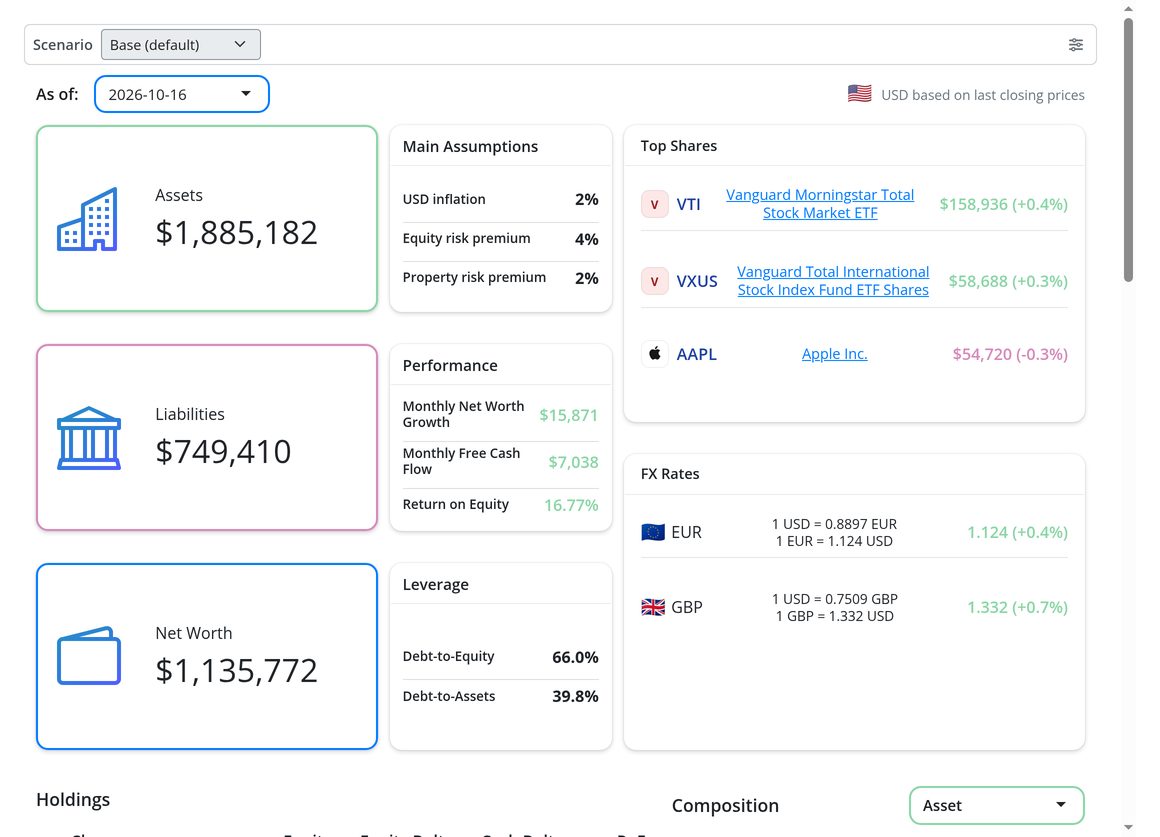The image size is (1160, 837).
Task: Click the Leverage panel heading
Action: pos(436,585)
